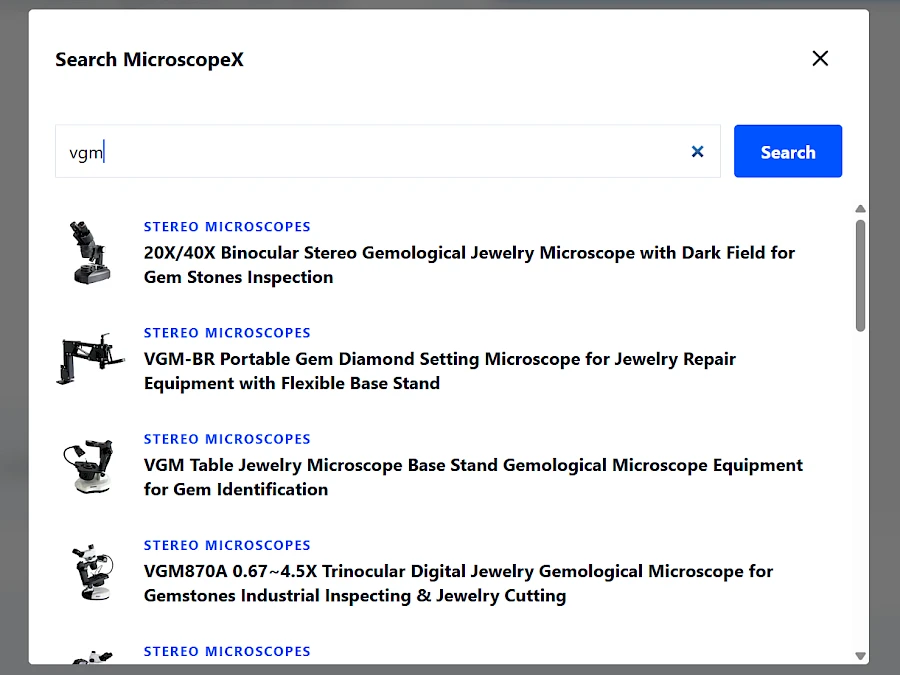Open 20X/40X Binocular Stereo Gemological Microscope result
900x675 pixels.
(x=469, y=265)
